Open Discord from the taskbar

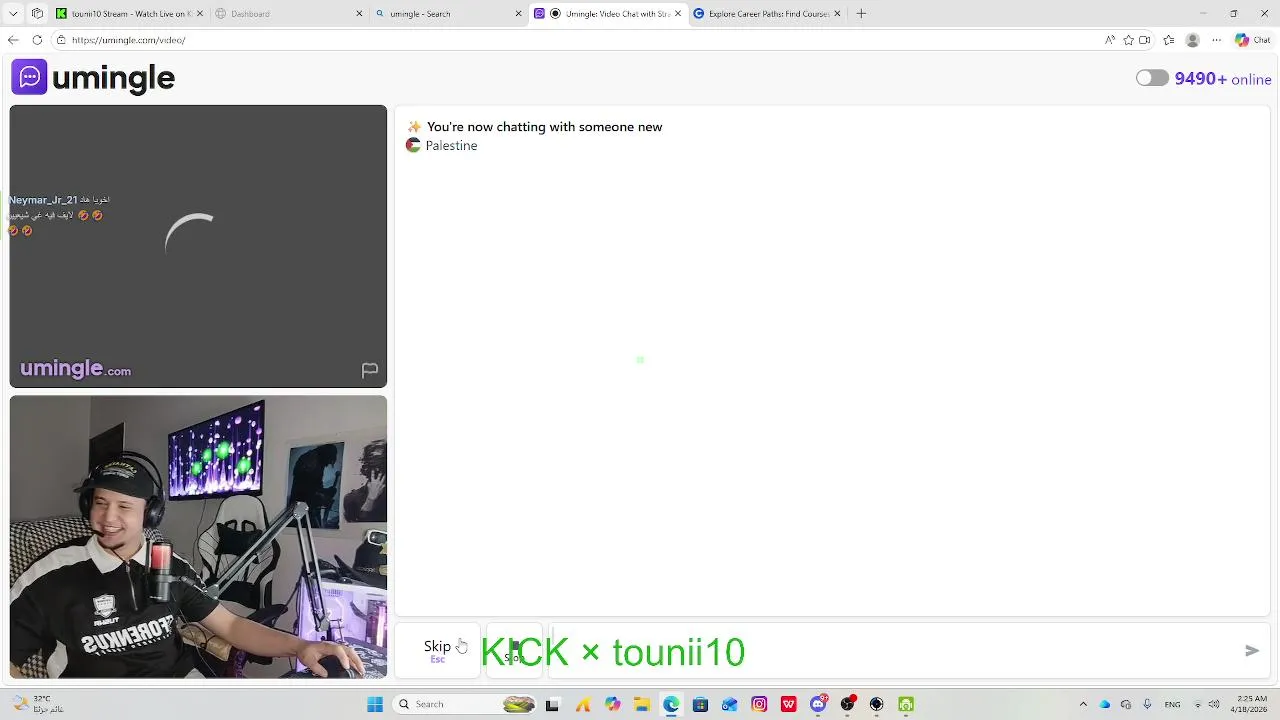(x=819, y=704)
